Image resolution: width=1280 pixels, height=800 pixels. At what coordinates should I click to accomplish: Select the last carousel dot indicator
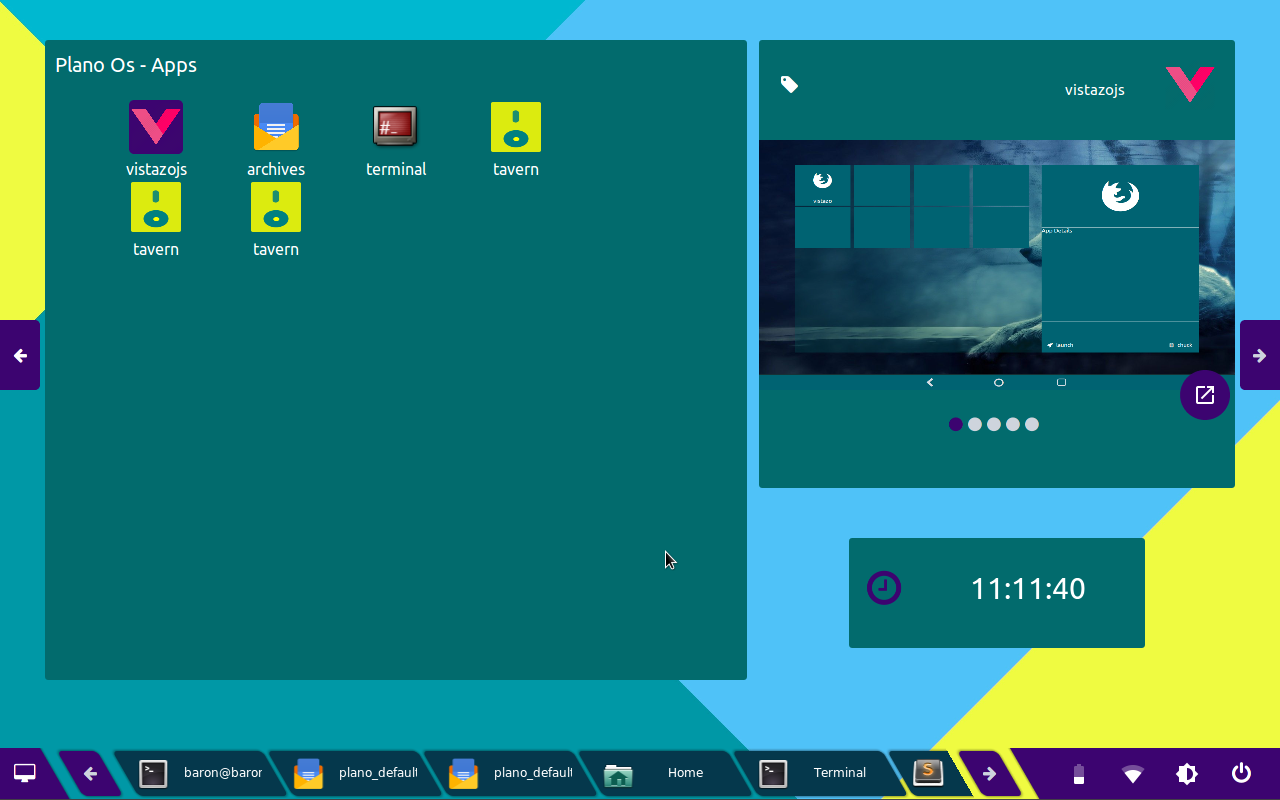pyautogui.click(x=1032, y=424)
